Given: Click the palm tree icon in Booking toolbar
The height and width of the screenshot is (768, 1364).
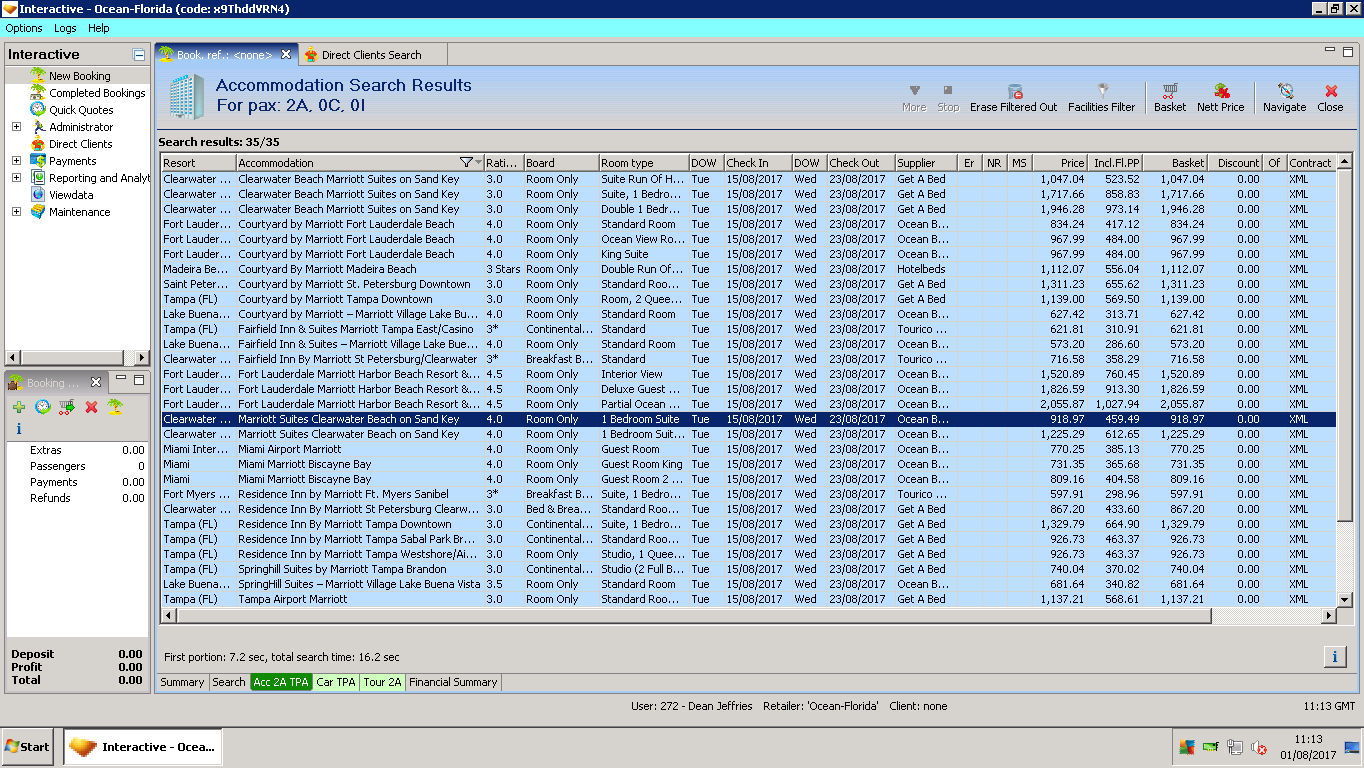Looking at the screenshot, I should [115, 407].
